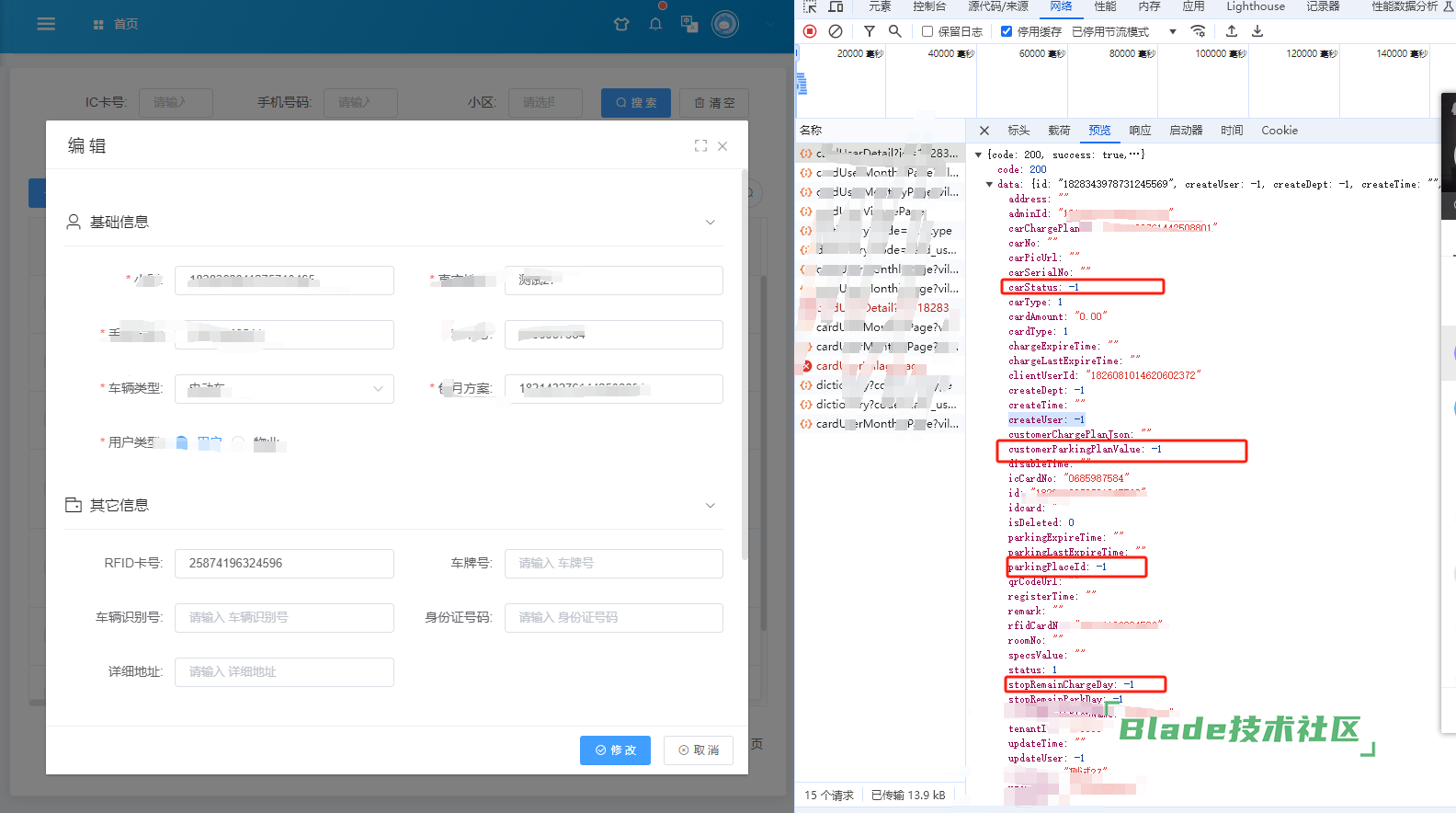Image resolution: width=1456 pixels, height=813 pixels.
Task: Toggle the sidebar hamburger menu
Action: click(46, 24)
